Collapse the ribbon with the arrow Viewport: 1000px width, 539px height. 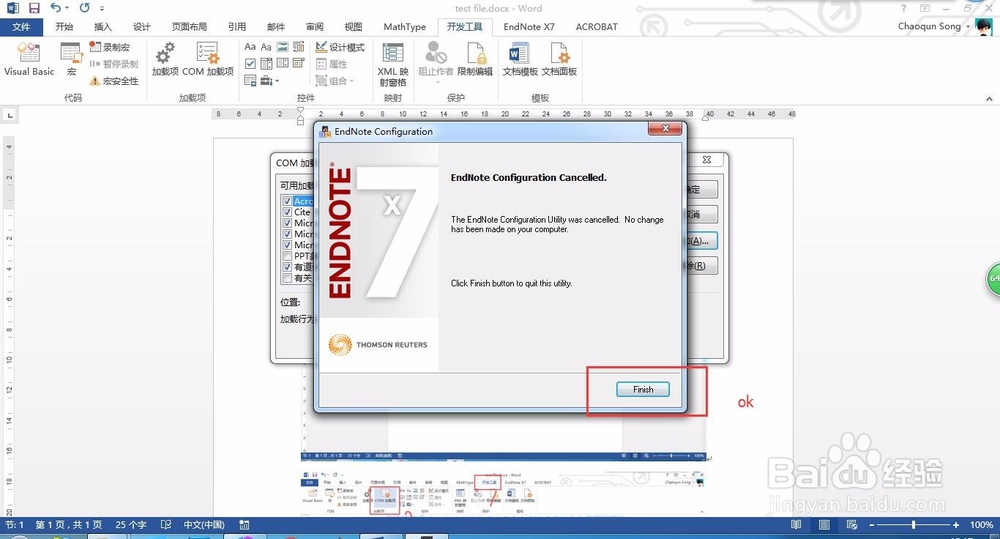[989, 99]
